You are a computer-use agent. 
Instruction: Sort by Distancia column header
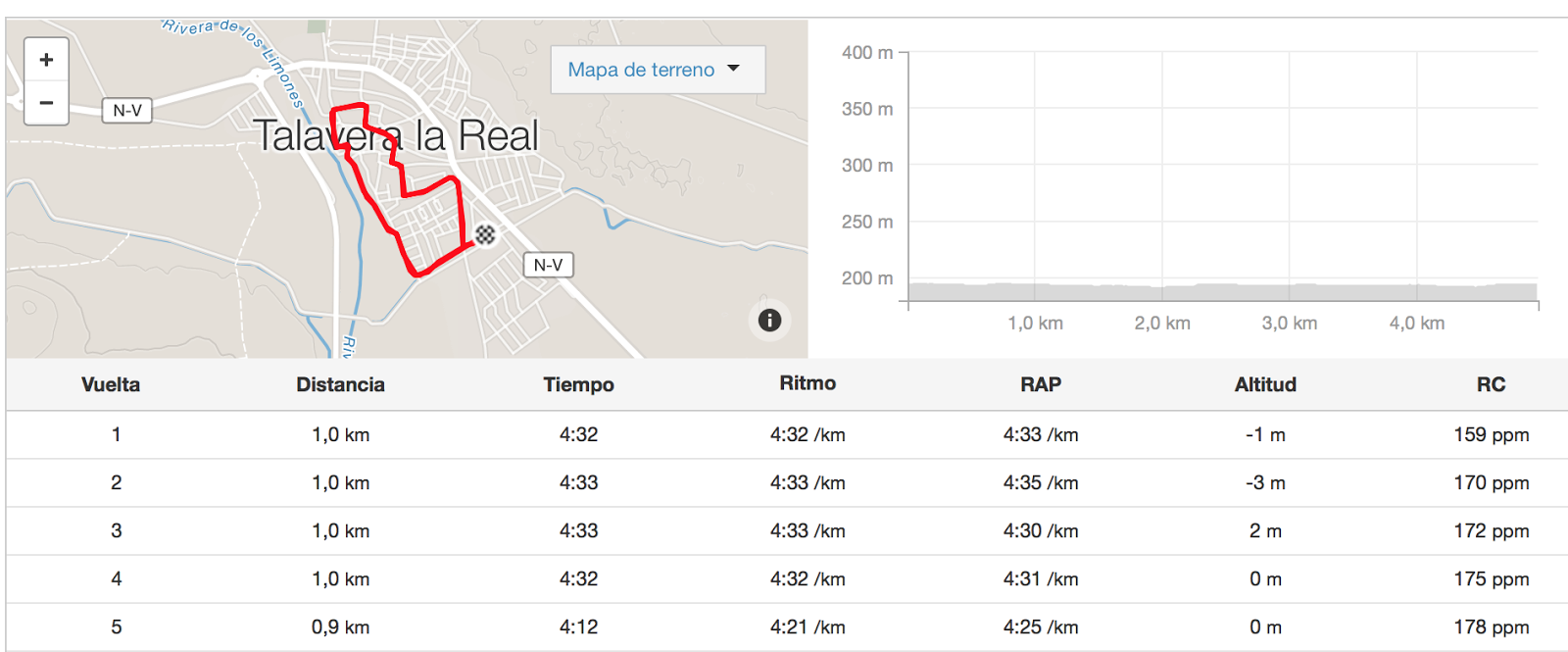(x=340, y=384)
